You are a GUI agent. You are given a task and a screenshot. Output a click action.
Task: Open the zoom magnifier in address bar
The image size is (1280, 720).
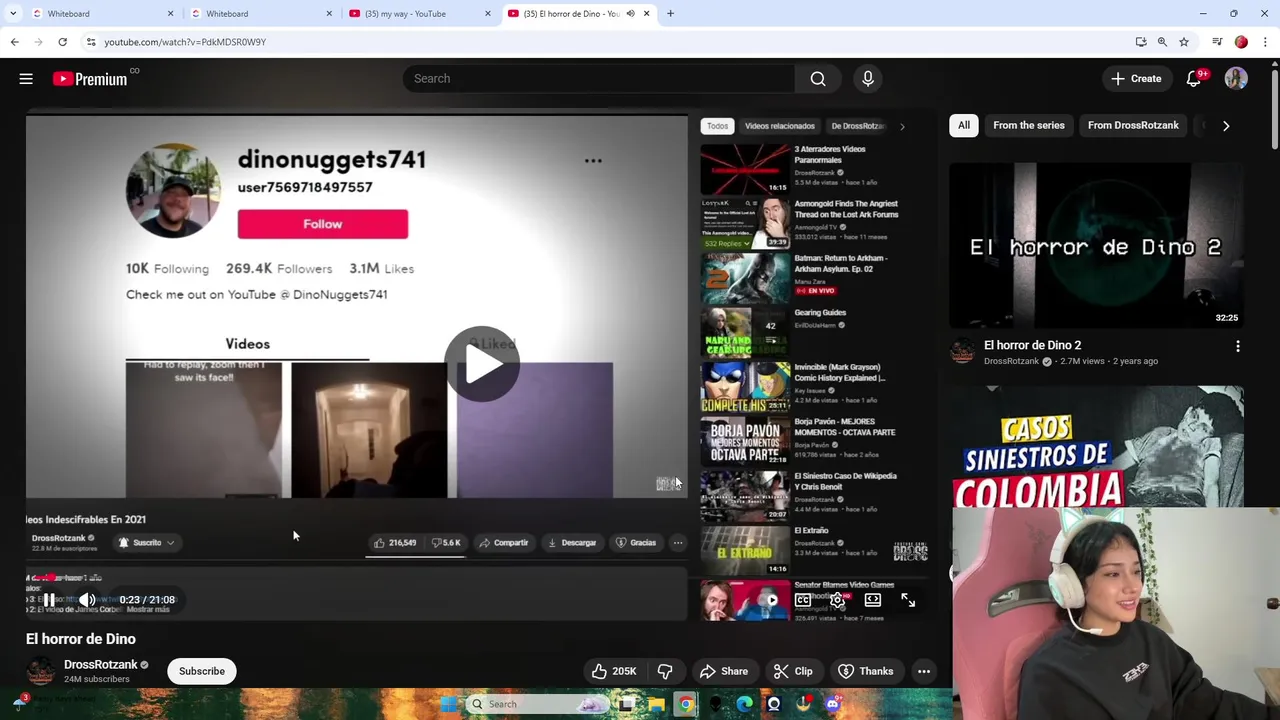[1162, 42]
